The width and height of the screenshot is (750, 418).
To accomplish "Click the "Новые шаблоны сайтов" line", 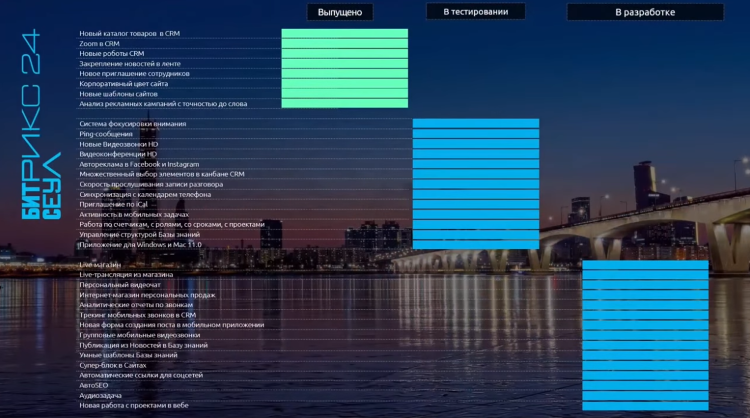I will (118, 94).
